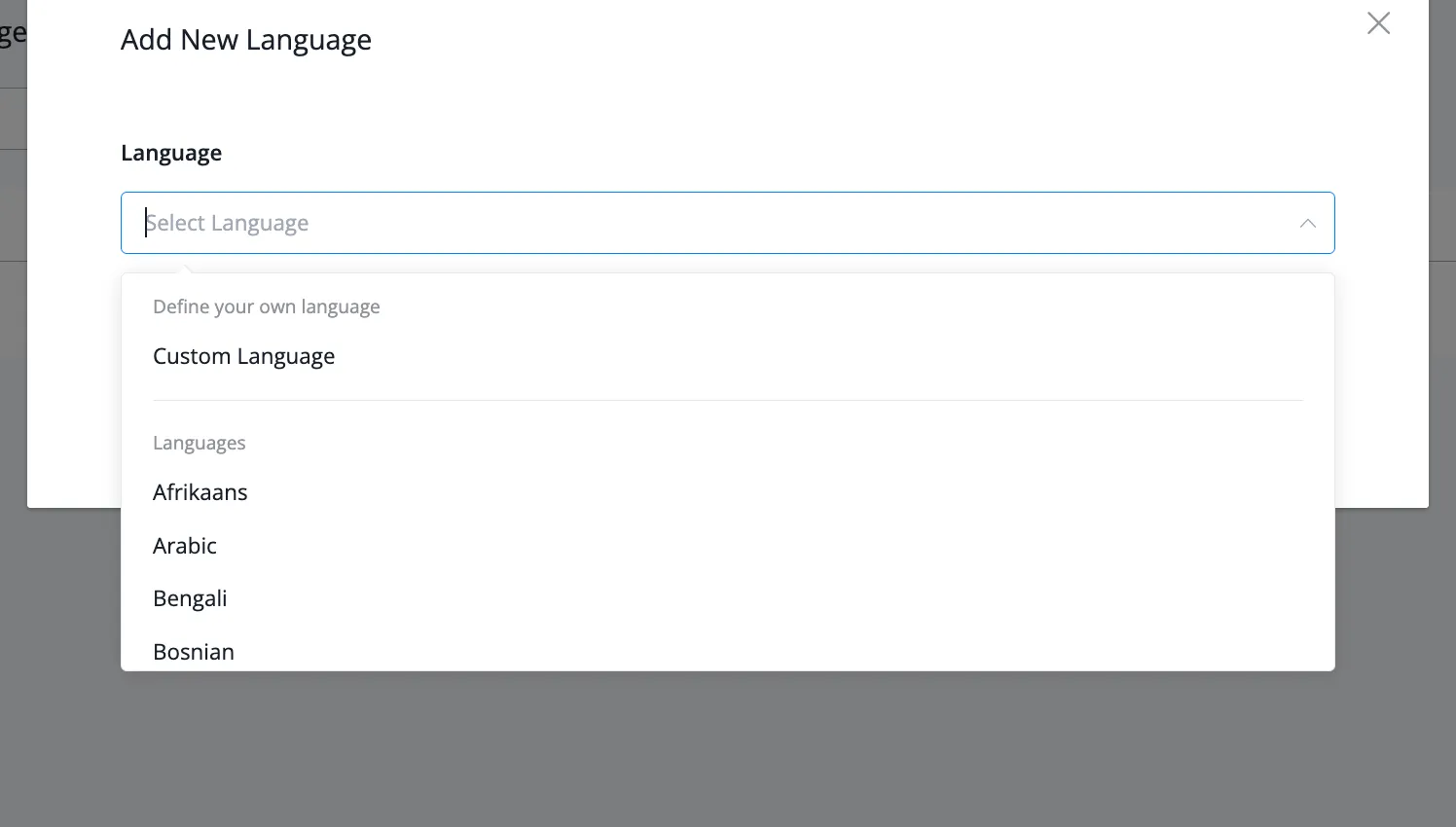Choose Custom Language option
The image size is (1456, 827).
tap(727, 356)
